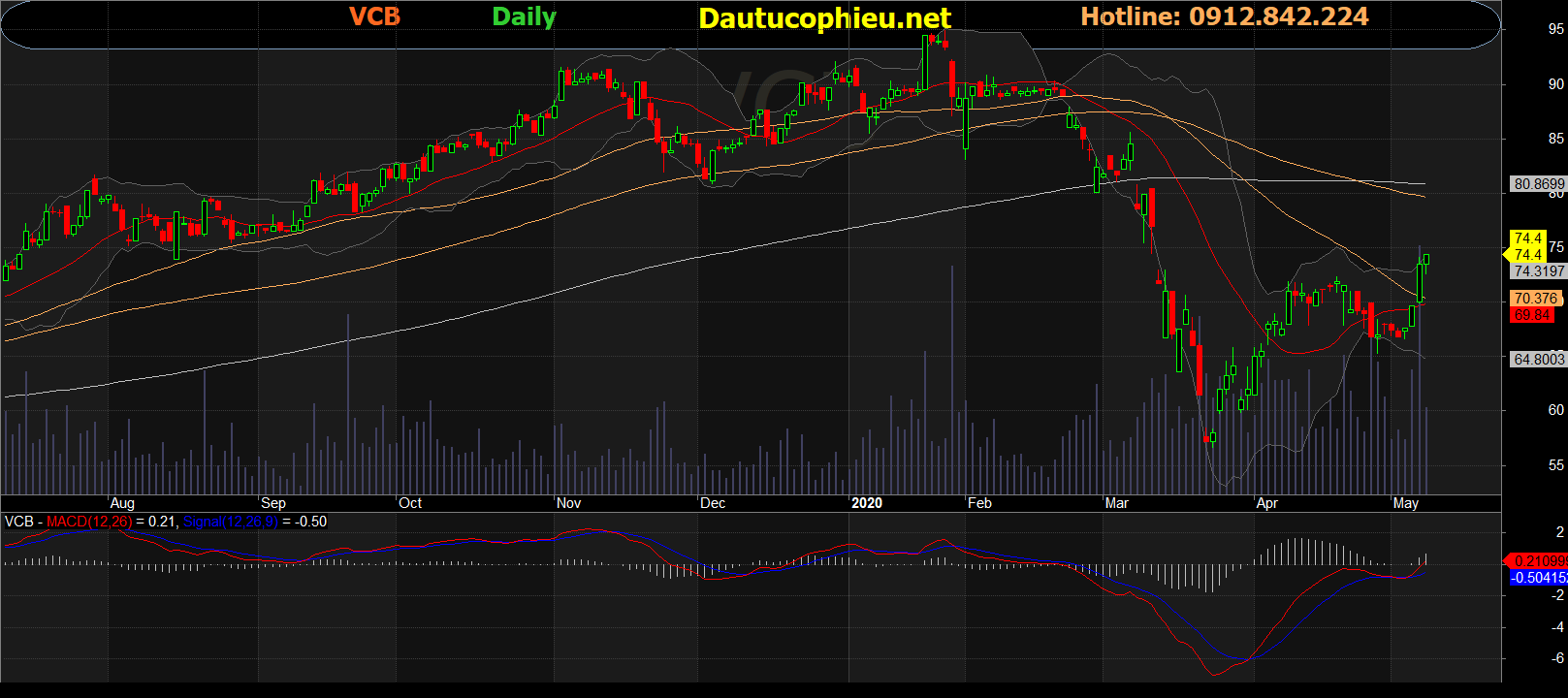Click the Daily timeframe label
The image size is (1568, 698).
[x=524, y=16]
